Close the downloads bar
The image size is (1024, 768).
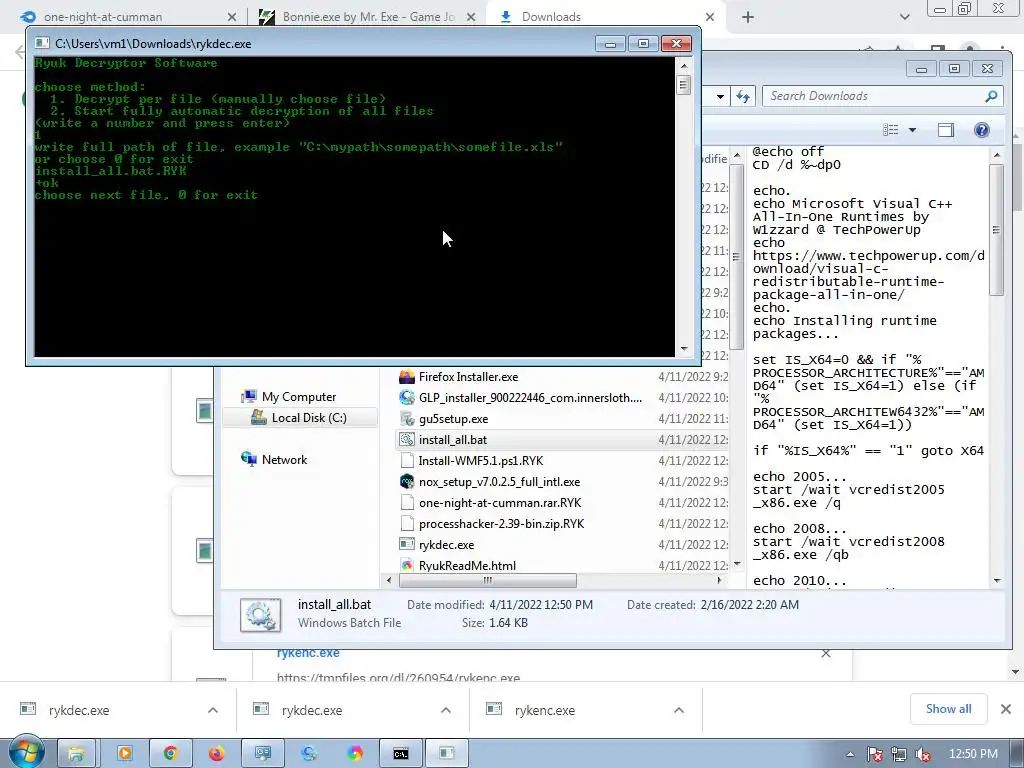pyautogui.click(x=1006, y=709)
